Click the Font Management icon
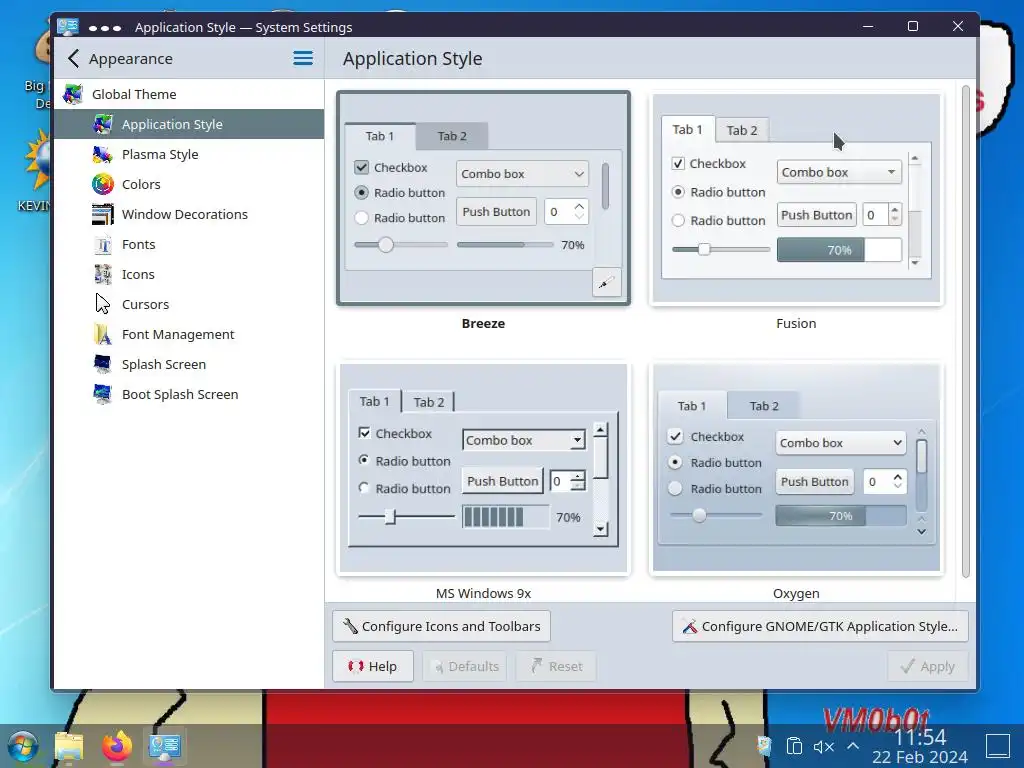This screenshot has width=1024, height=768. pyautogui.click(x=103, y=334)
